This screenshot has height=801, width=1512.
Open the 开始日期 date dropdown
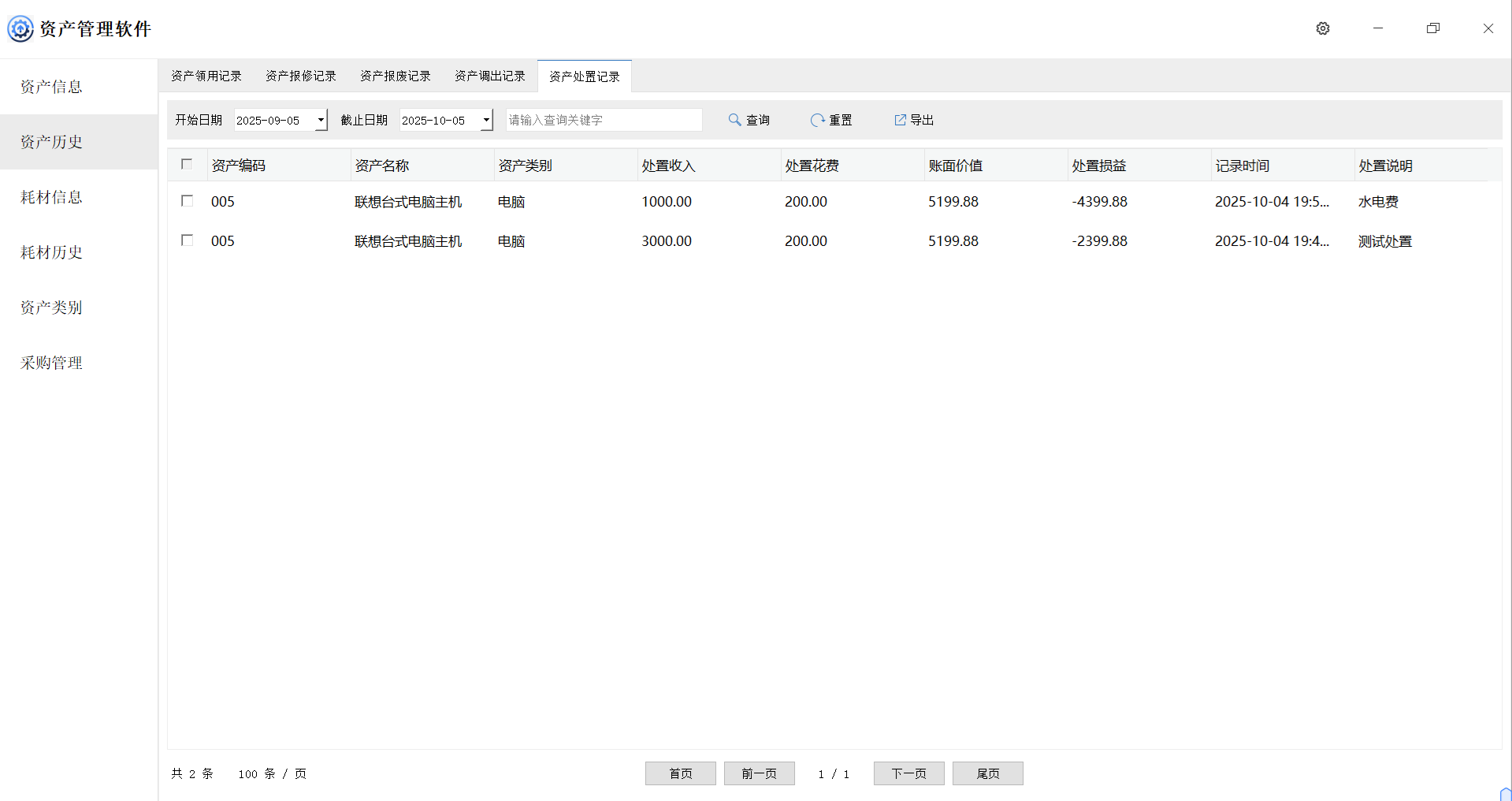tap(321, 120)
